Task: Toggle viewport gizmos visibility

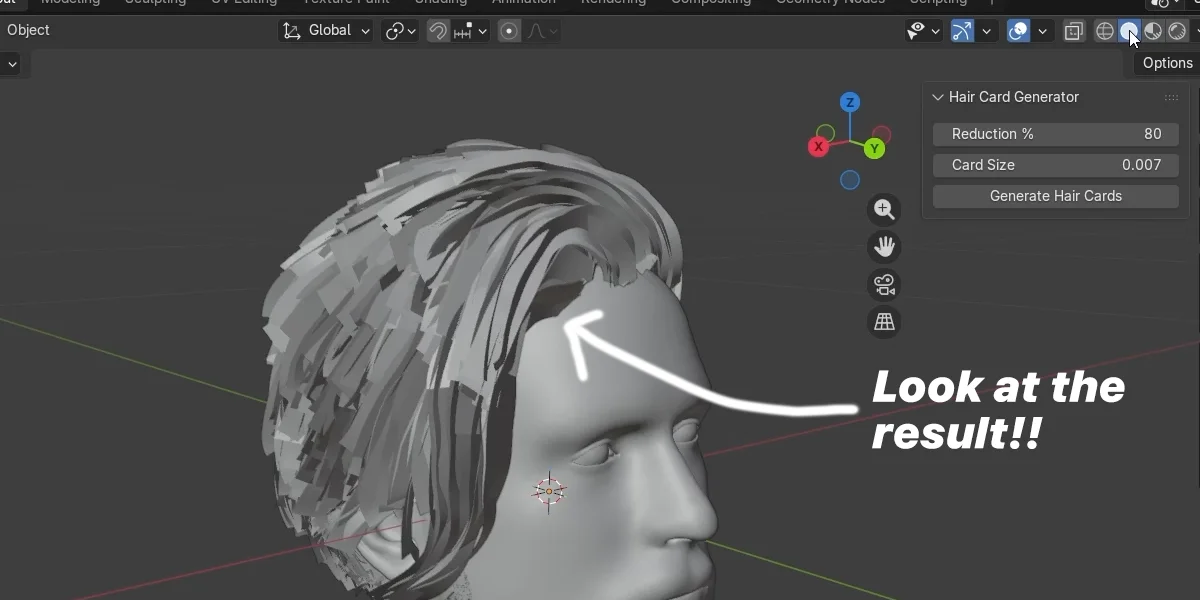Action: click(x=961, y=30)
